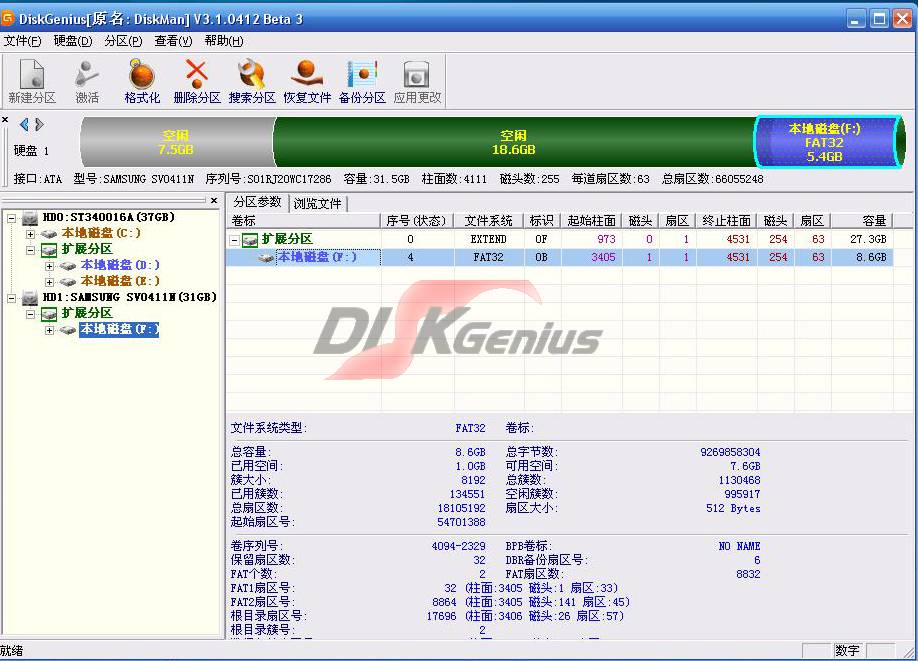The image size is (918, 661).
Task: Click the 扩展分区 icon in partition table
Action: click(250, 240)
